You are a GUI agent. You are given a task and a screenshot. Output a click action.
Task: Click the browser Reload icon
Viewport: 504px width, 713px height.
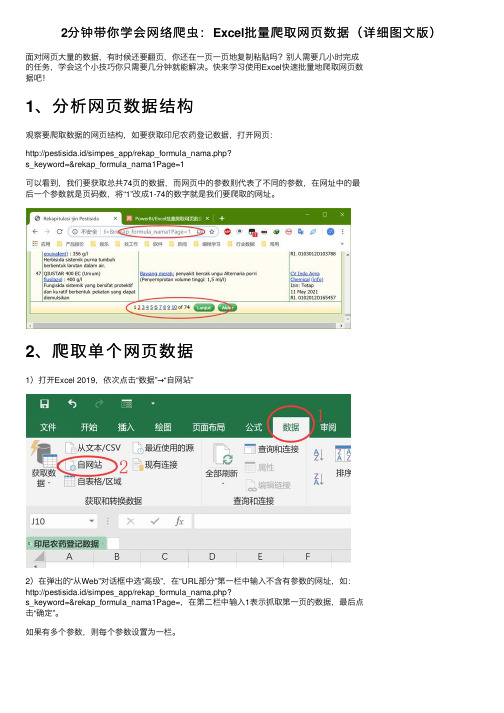tap(59, 231)
